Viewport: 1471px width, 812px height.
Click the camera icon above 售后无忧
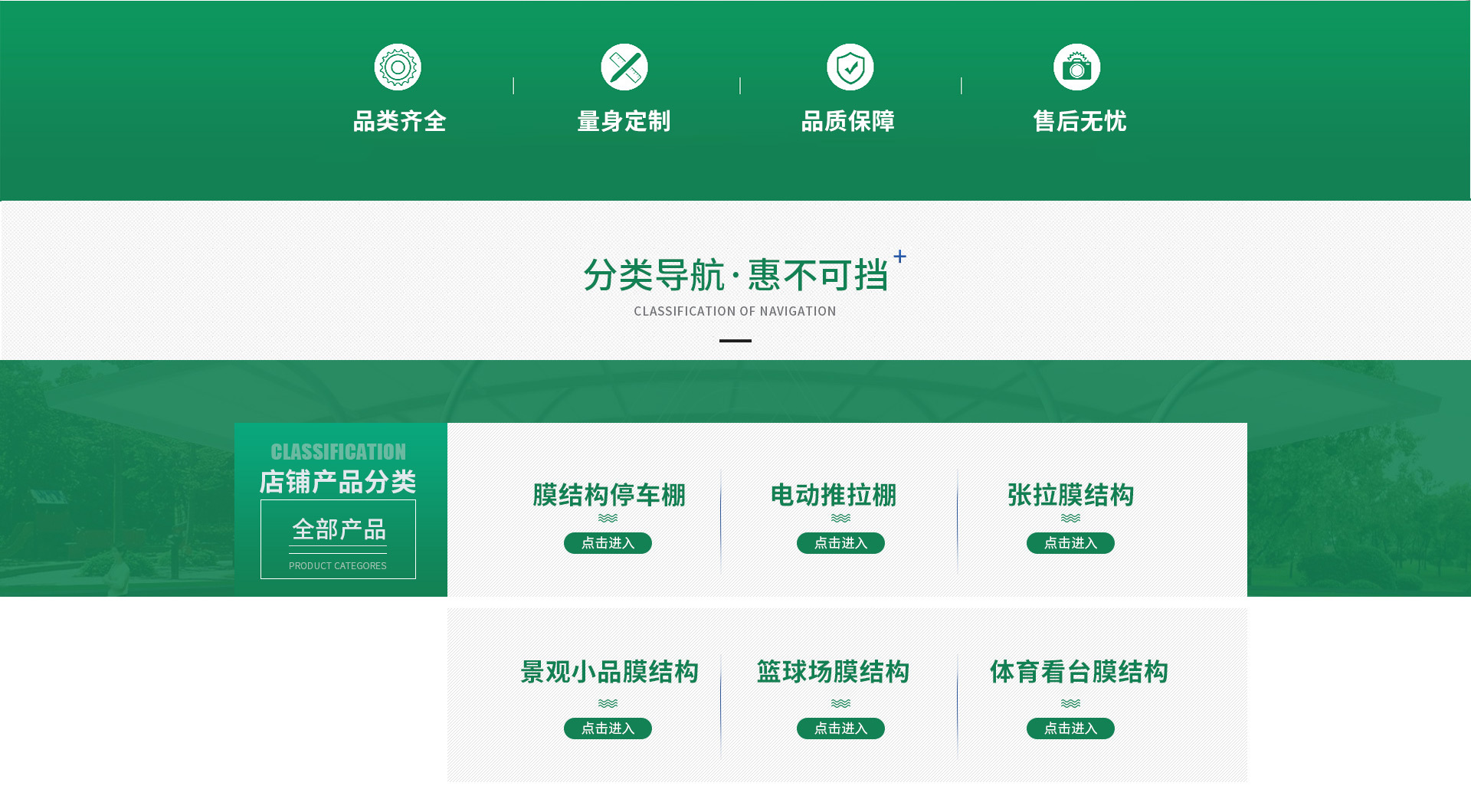point(1076,67)
